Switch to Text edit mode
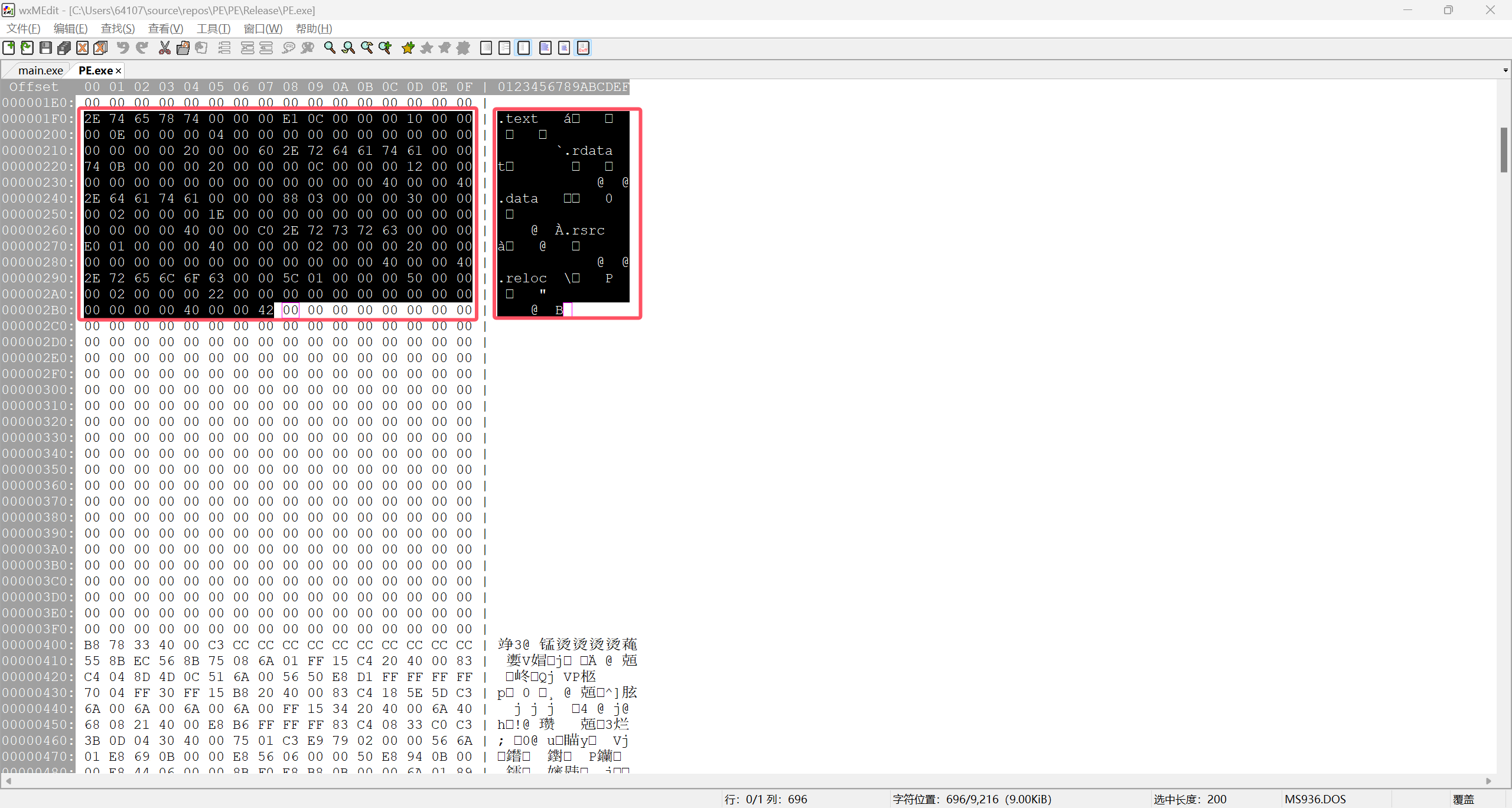Viewport: 1512px width, 808px height. pyautogui.click(x=546, y=48)
